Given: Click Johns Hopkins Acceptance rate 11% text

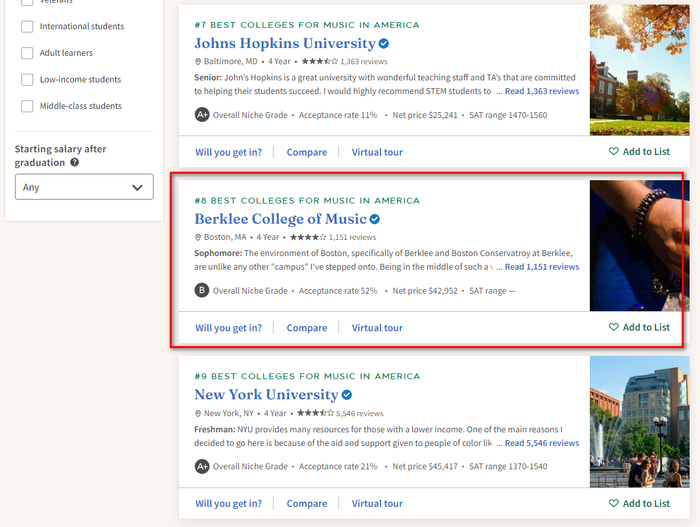Looking at the screenshot, I should pos(338,115).
